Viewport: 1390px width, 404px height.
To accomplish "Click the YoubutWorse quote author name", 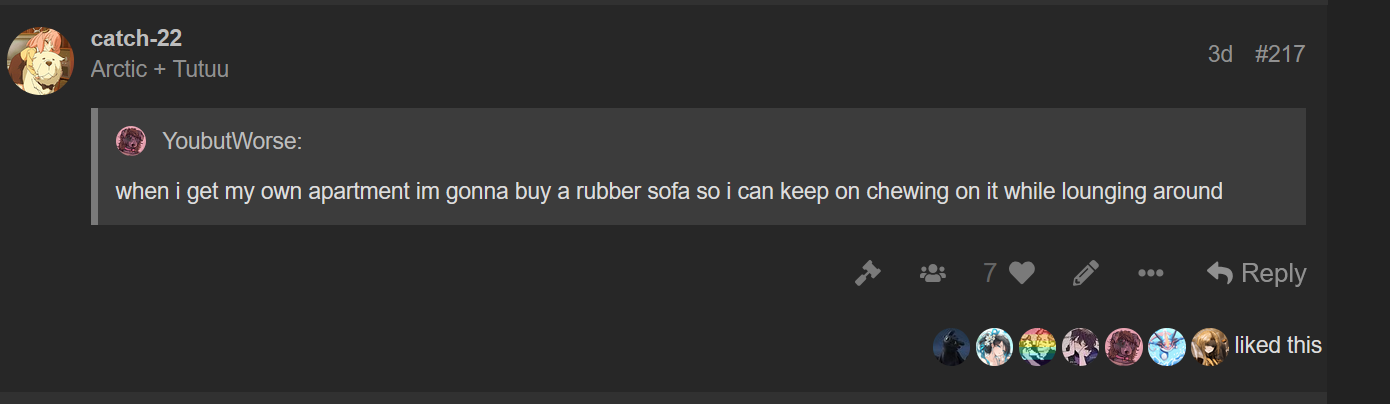I will coord(231,141).
